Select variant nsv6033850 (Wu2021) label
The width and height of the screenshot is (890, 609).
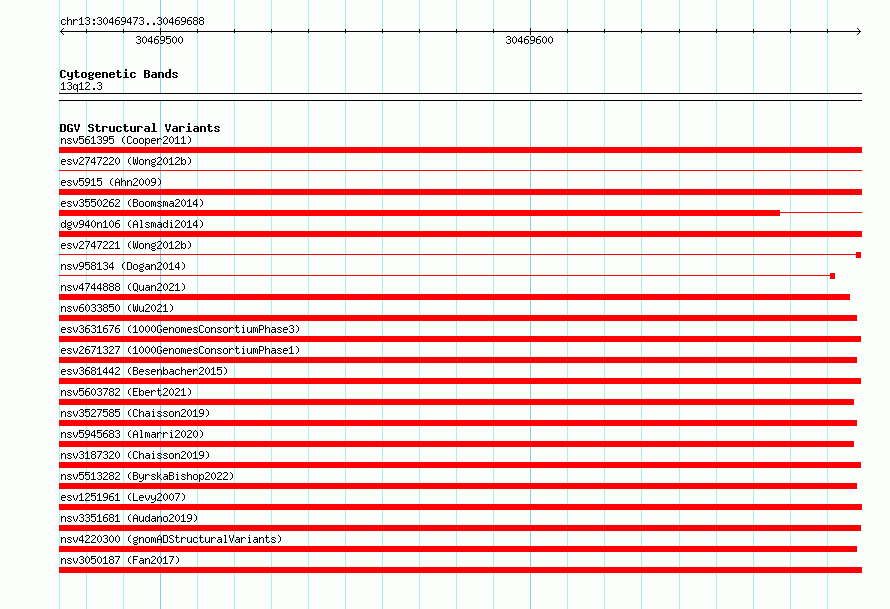click(117, 308)
